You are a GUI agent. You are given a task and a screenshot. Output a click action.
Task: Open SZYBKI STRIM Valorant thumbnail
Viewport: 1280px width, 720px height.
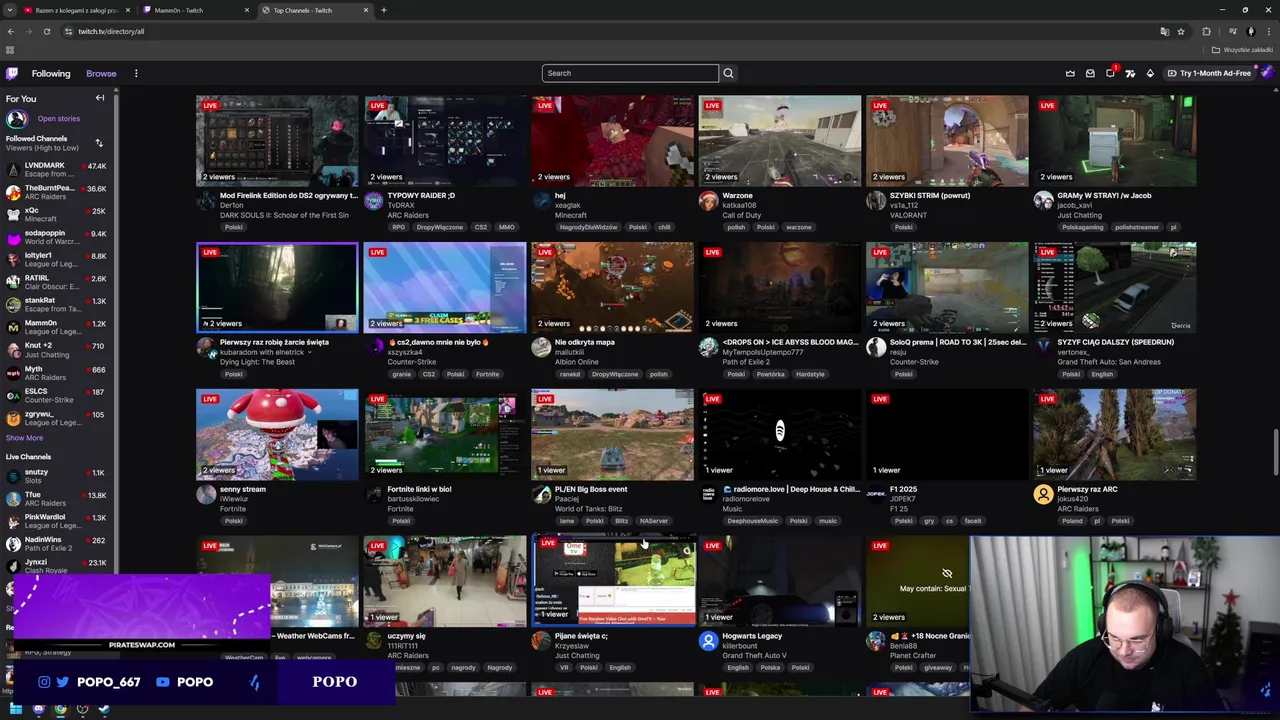coord(947,141)
